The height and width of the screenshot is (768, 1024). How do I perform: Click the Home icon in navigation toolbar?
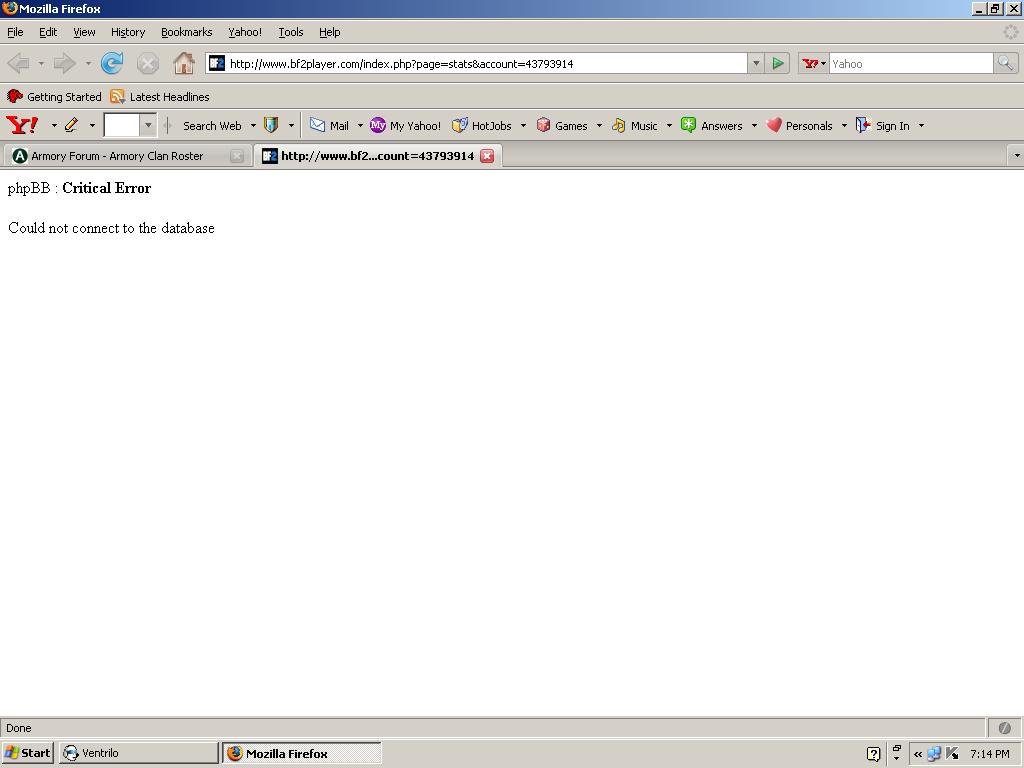point(183,63)
